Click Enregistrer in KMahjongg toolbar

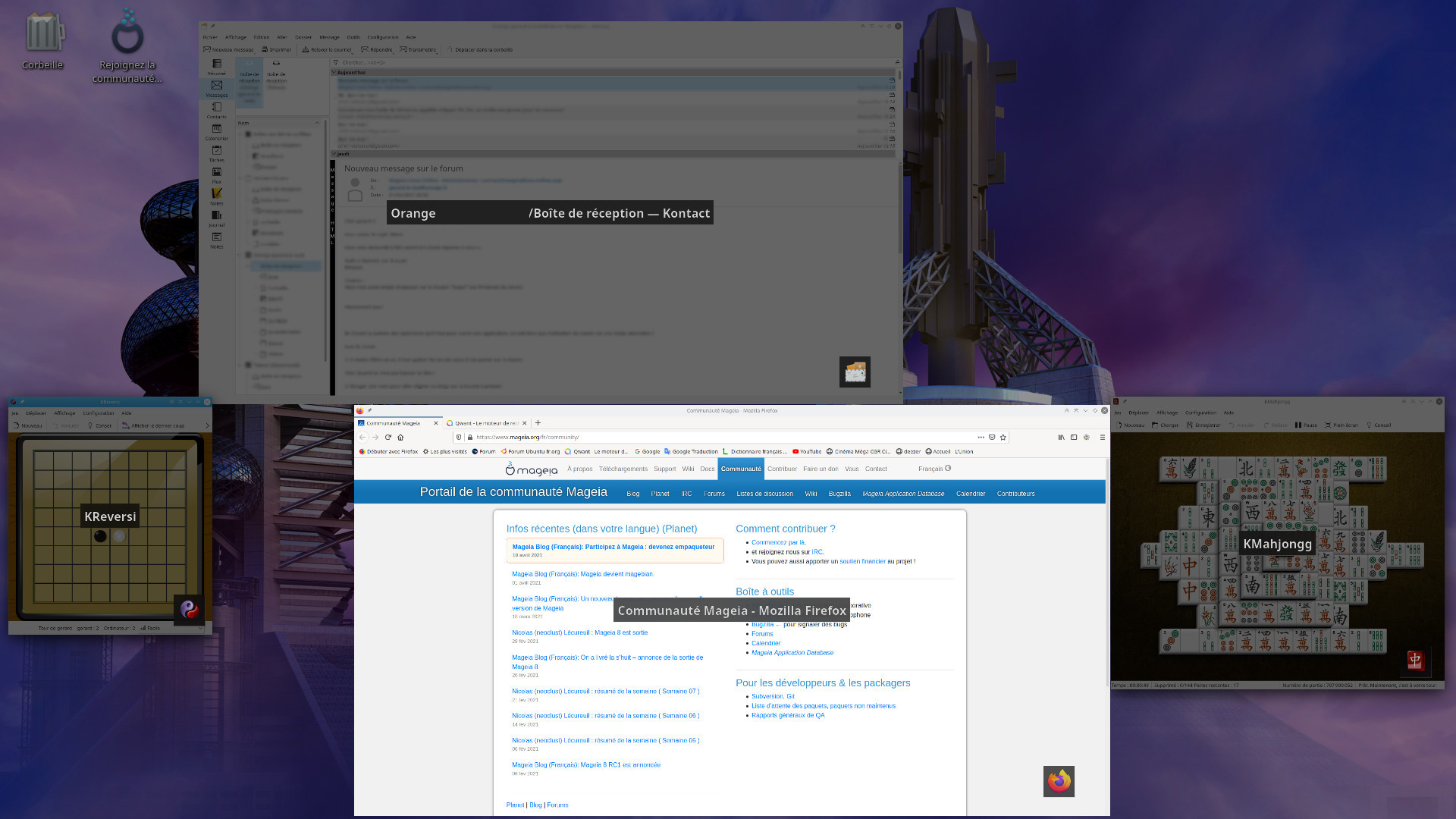(1203, 425)
